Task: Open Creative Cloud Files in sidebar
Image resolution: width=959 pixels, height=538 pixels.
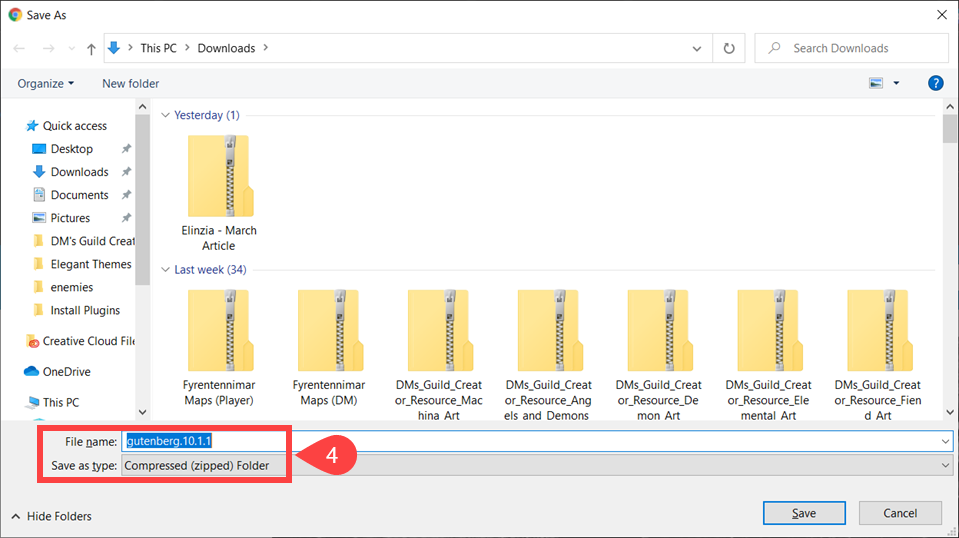Action: 88,341
